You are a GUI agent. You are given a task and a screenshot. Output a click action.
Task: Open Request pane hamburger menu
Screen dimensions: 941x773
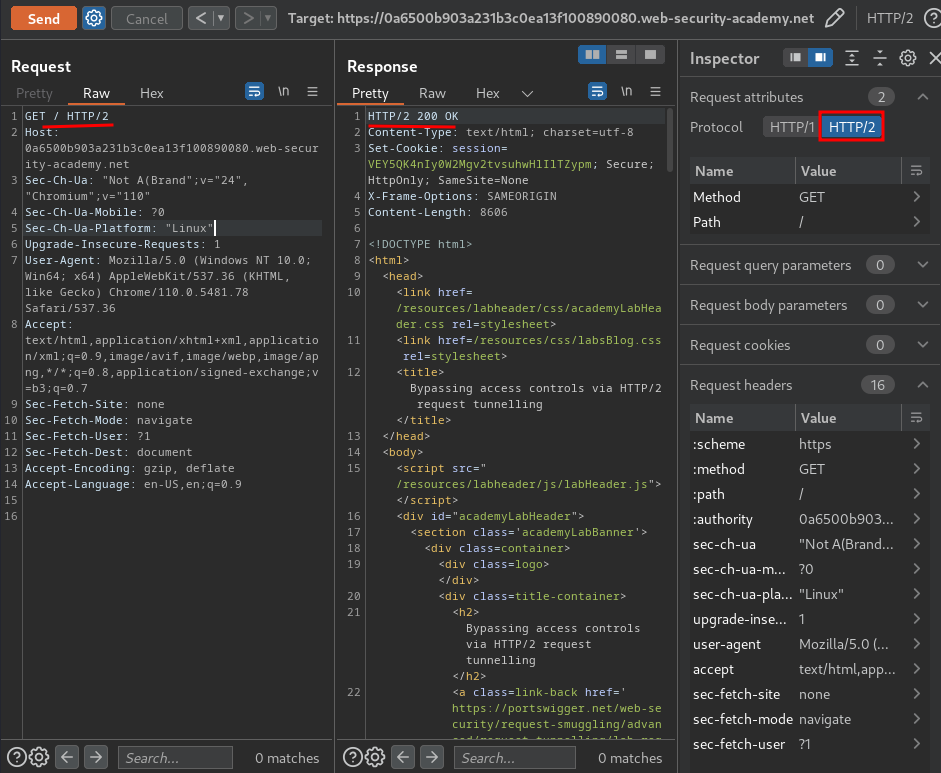pyautogui.click(x=312, y=91)
